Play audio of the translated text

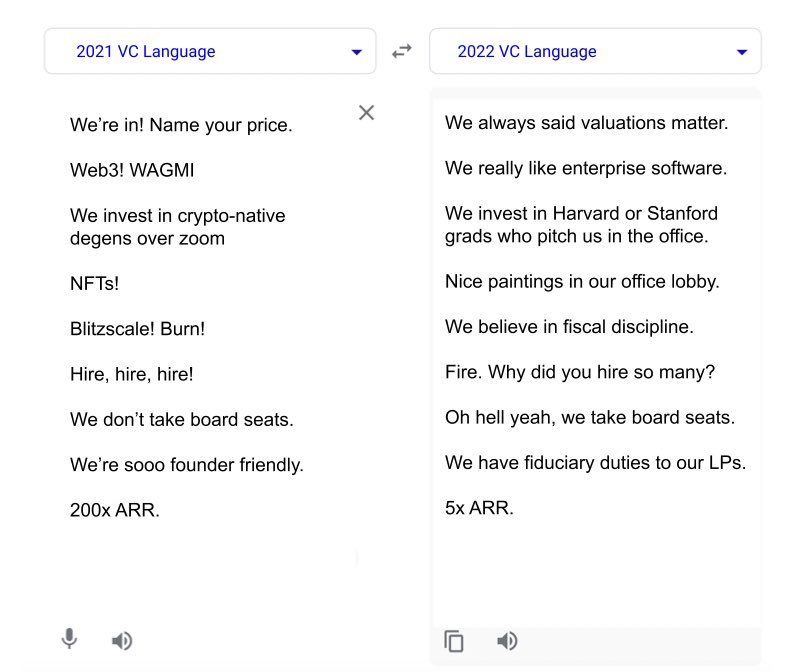[x=507, y=641]
